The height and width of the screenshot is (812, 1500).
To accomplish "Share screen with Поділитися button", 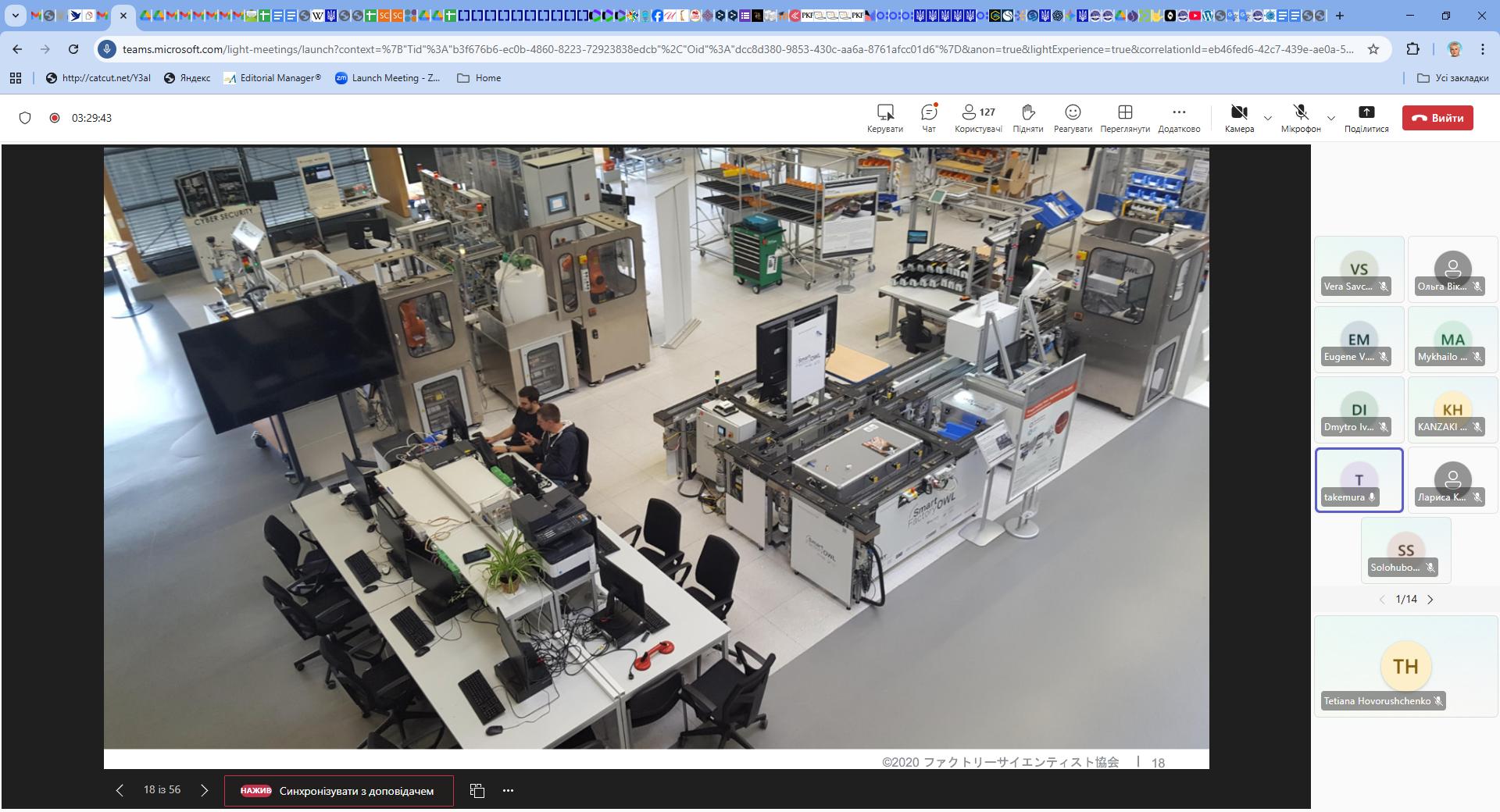I will [1366, 118].
